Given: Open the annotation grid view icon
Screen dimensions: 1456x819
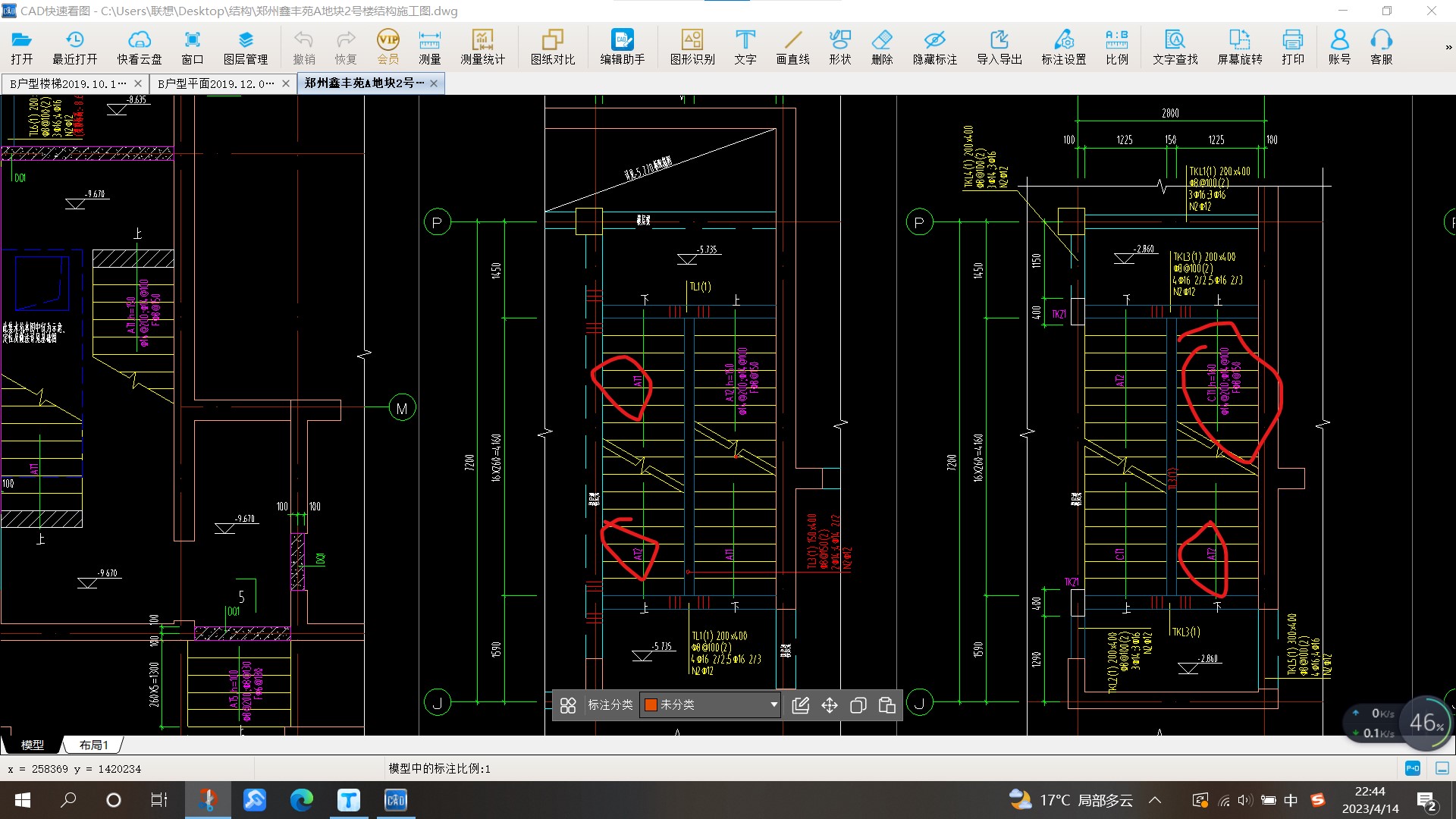Looking at the screenshot, I should [x=568, y=705].
